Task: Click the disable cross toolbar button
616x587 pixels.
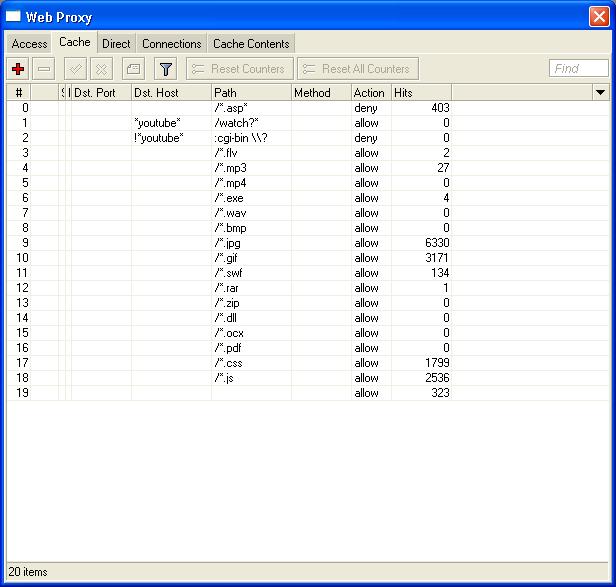Action: (x=101, y=69)
